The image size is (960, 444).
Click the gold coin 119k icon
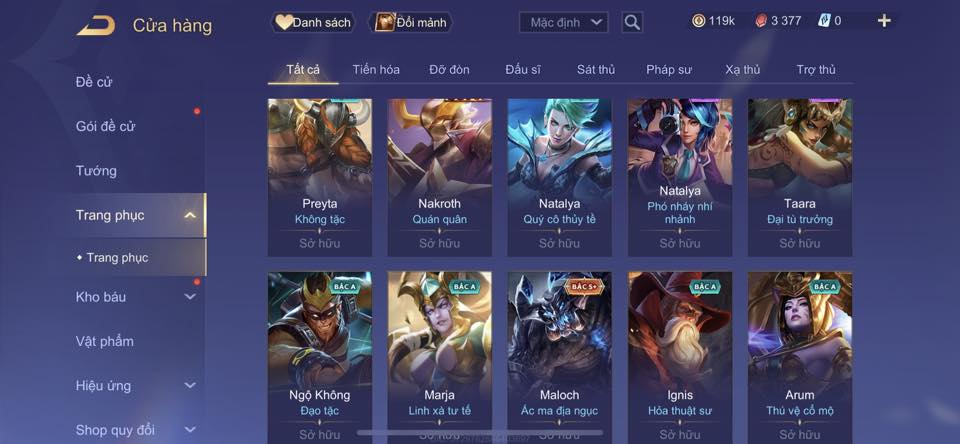tap(698, 21)
